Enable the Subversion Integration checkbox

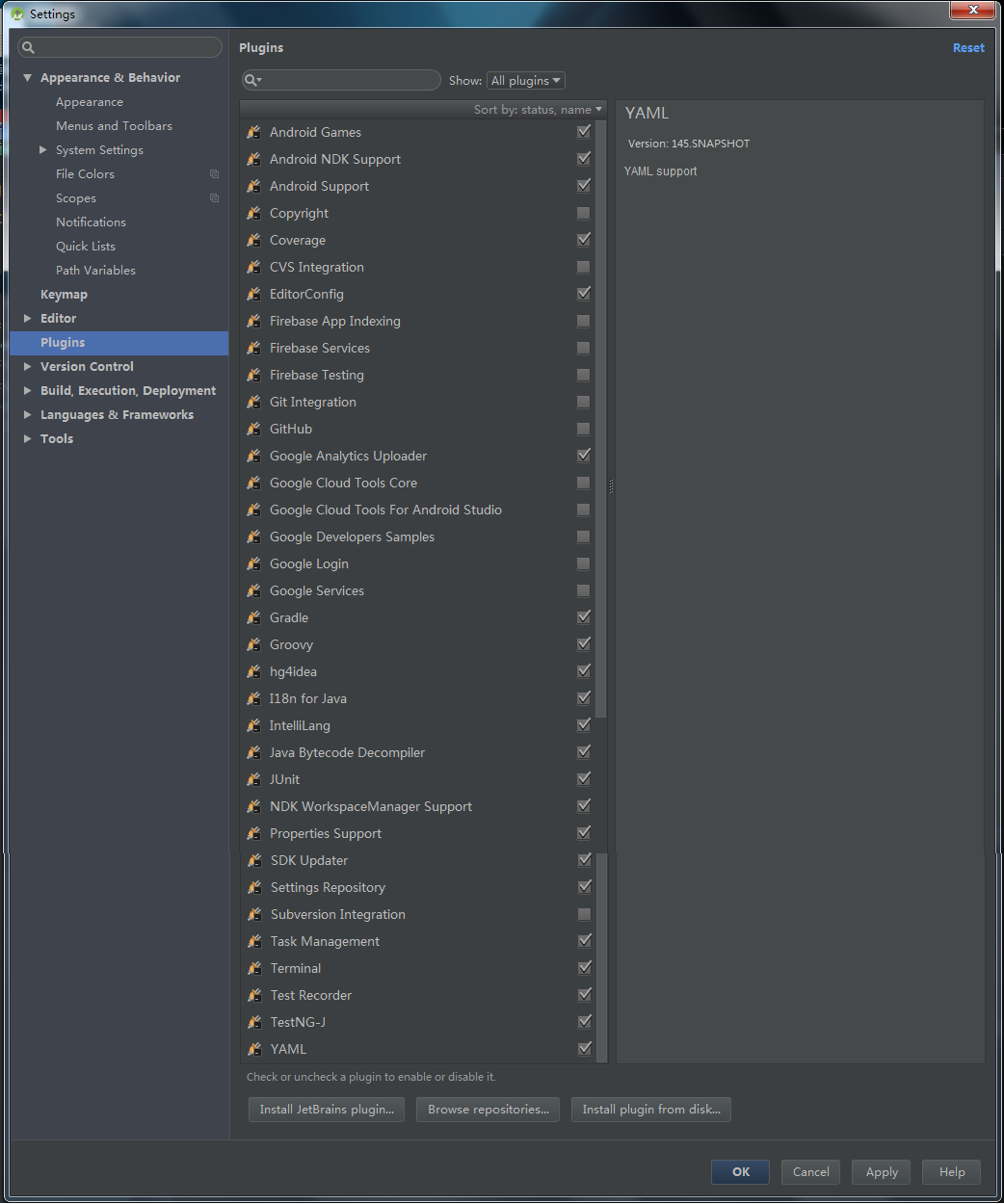click(584, 914)
